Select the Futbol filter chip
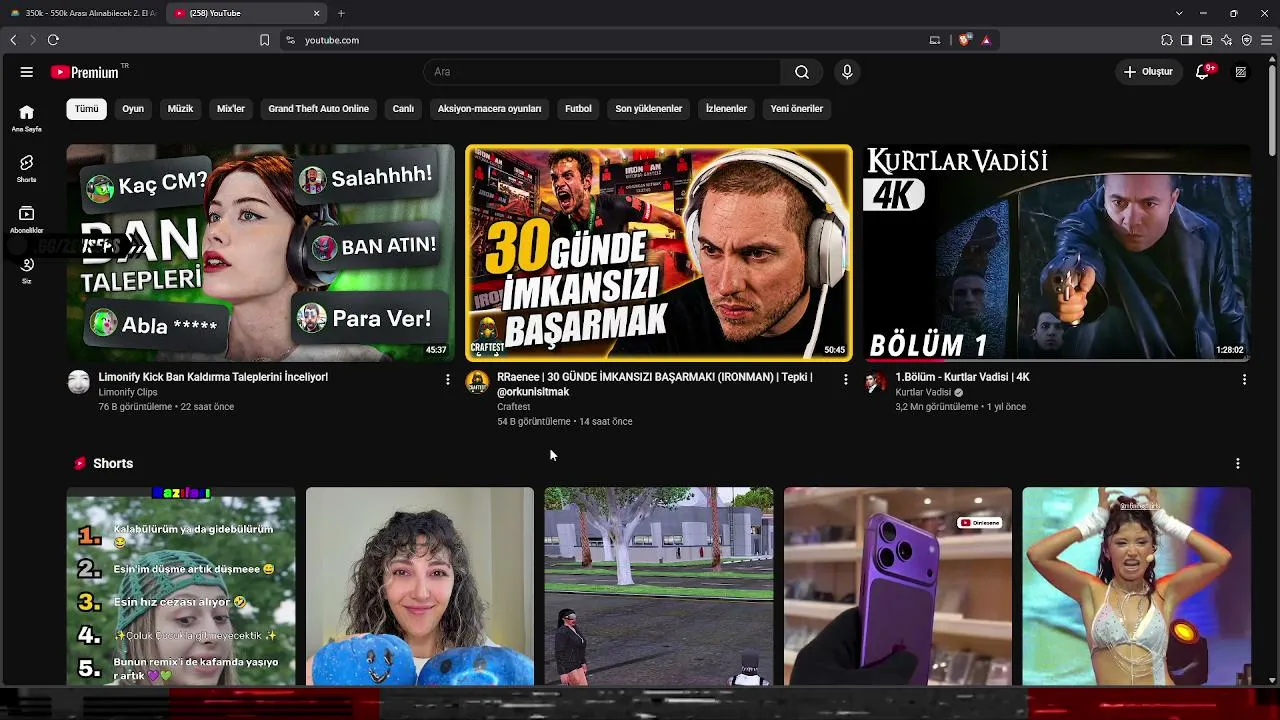Image resolution: width=1280 pixels, height=720 pixels. [578, 109]
